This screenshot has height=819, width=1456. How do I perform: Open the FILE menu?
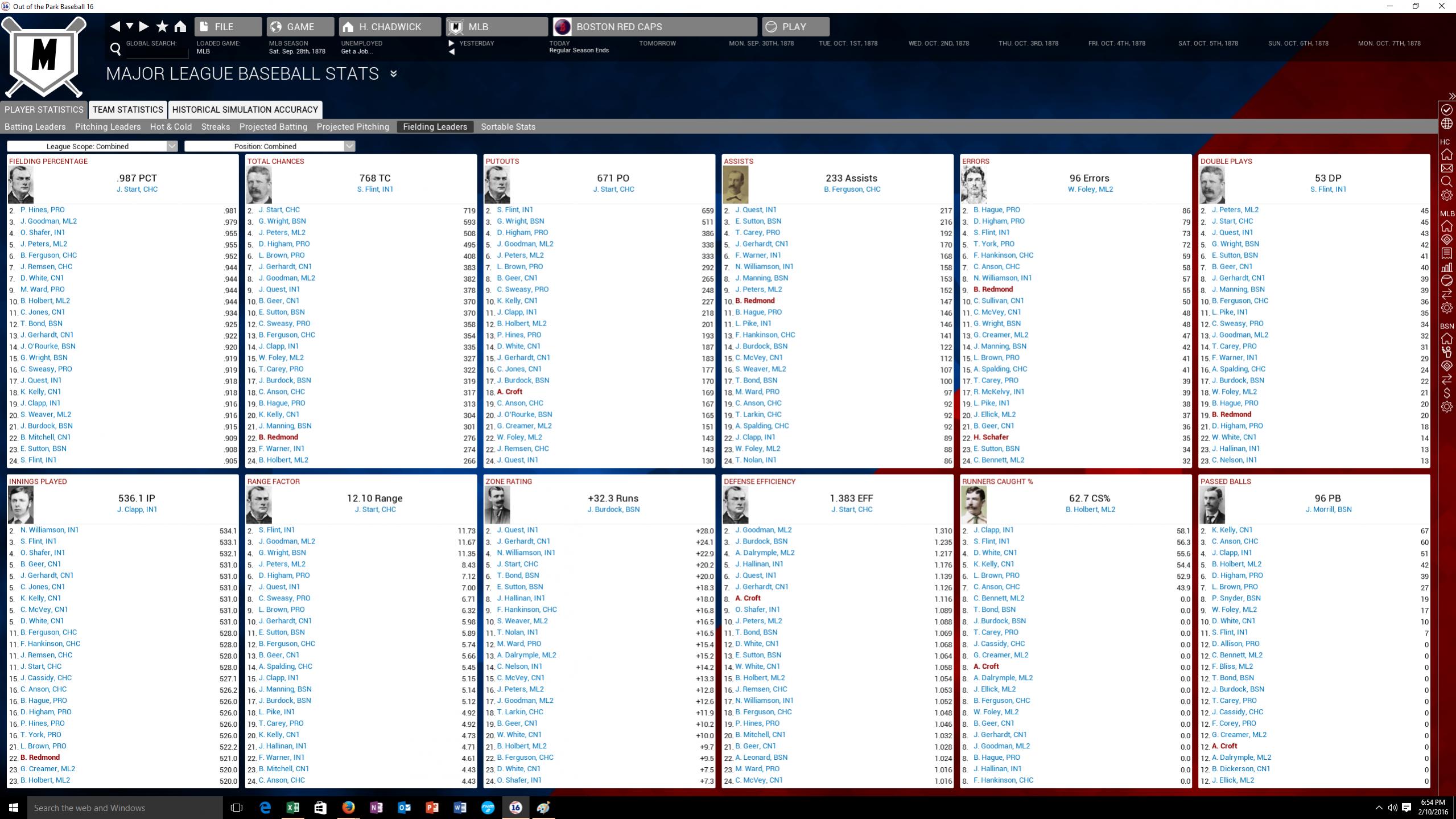(x=228, y=27)
